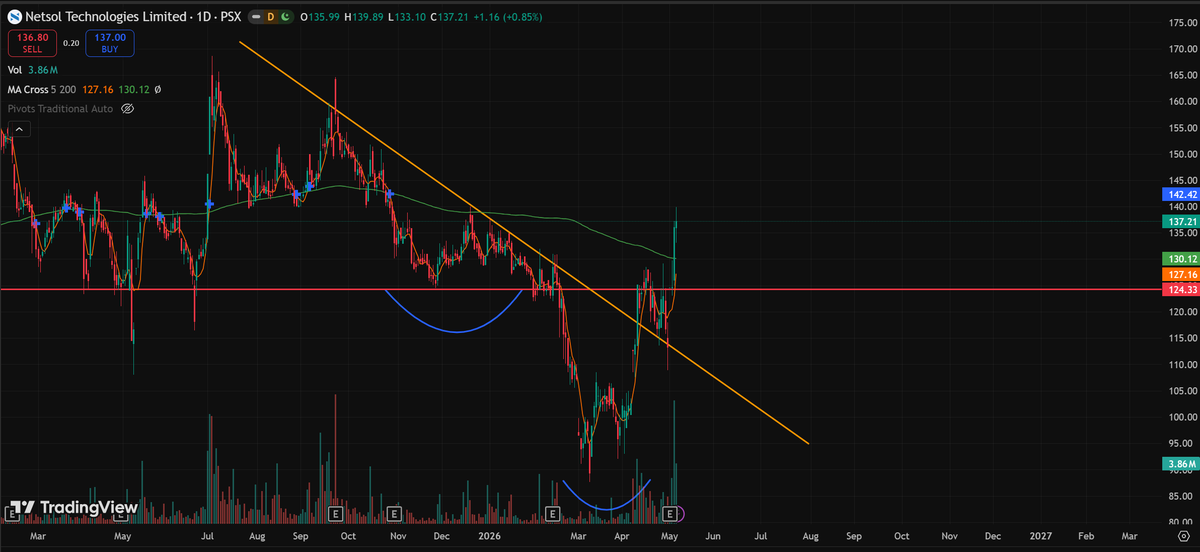Select the Vol indicator legend label

[x=14, y=71]
